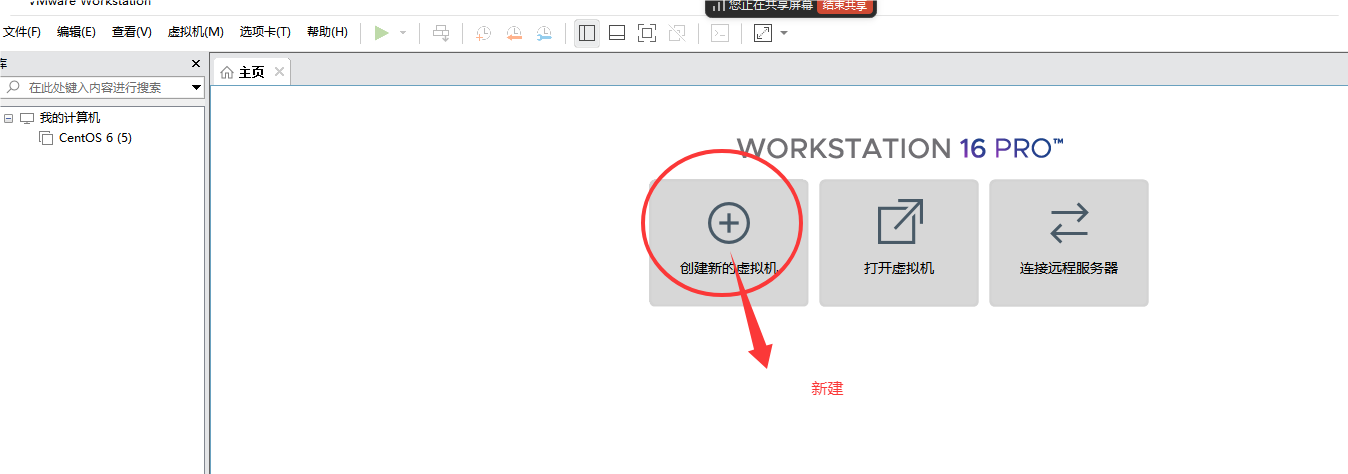1348x474 pixels.
Task: Click the library search input field
Action: [x=104, y=87]
